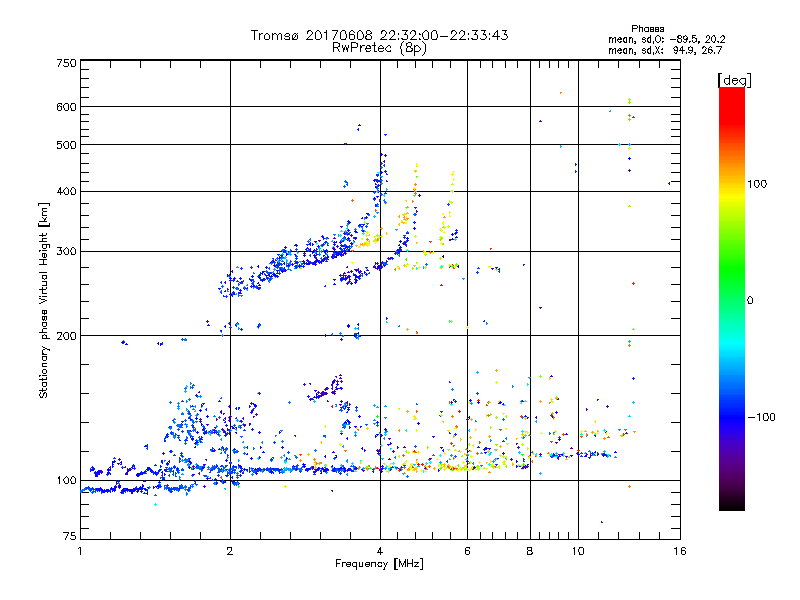Click the 0 tick label on colorbar
Screen dimensions: 800x600
753,300
